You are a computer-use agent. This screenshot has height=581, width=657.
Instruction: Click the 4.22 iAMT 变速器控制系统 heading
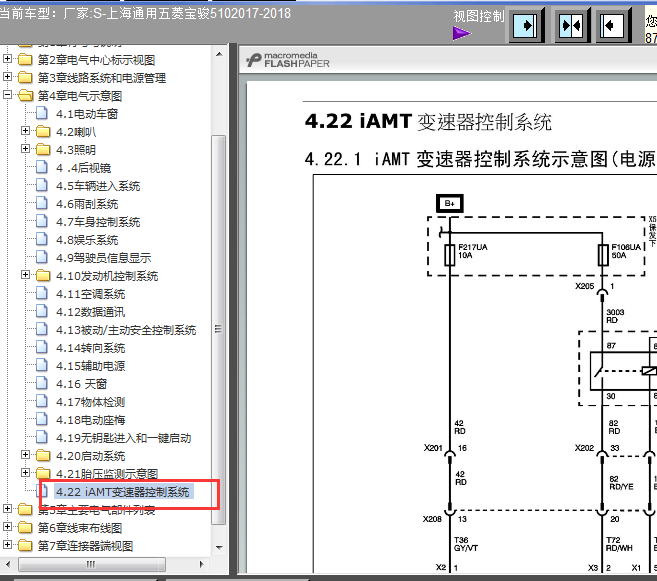pos(428,122)
